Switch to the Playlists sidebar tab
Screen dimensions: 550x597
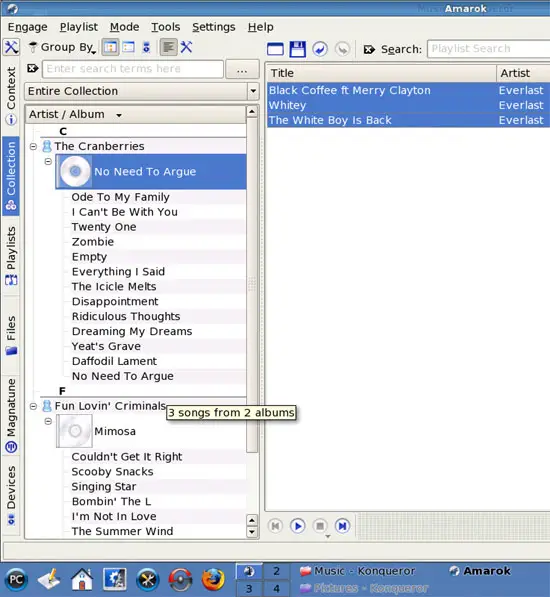coord(11,256)
